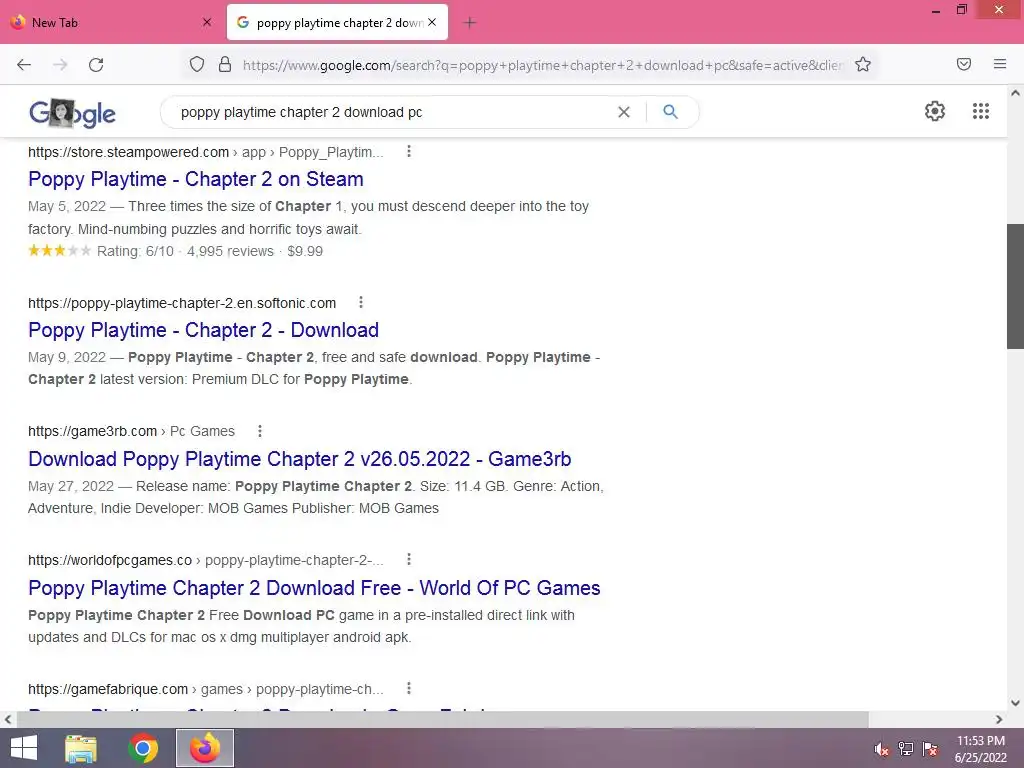Save page to Pocket
1024x768 pixels.
pyautogui.click(x=964, y=64)
